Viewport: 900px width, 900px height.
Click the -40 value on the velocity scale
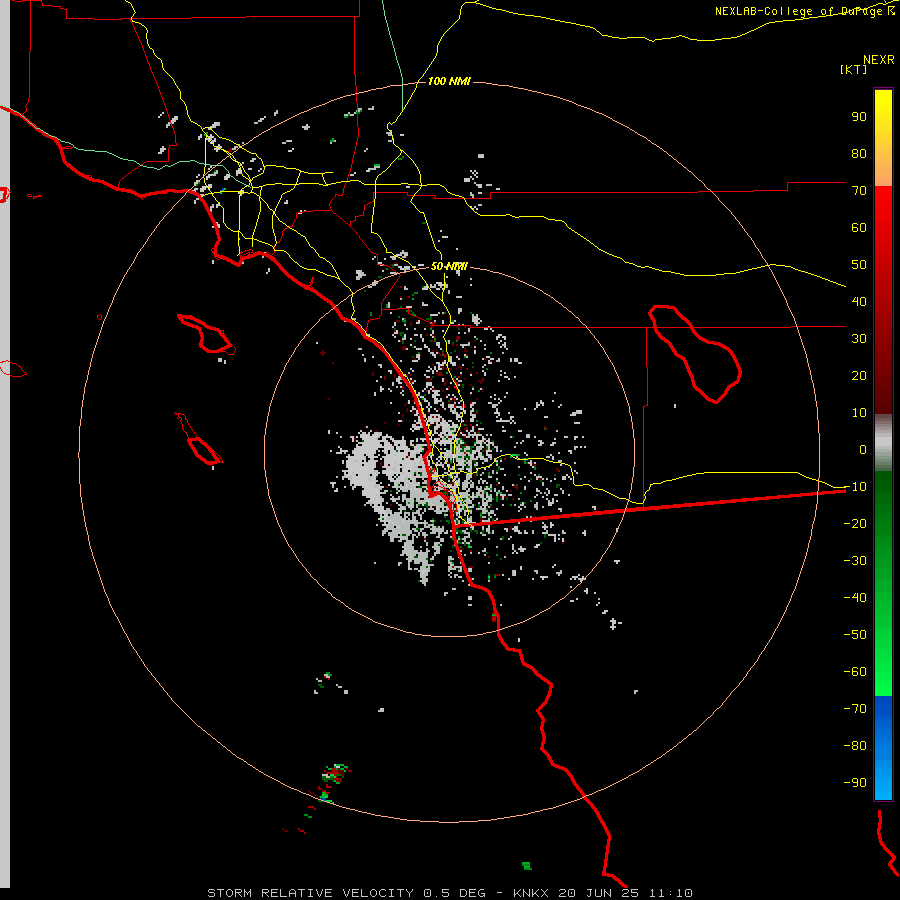855,598
